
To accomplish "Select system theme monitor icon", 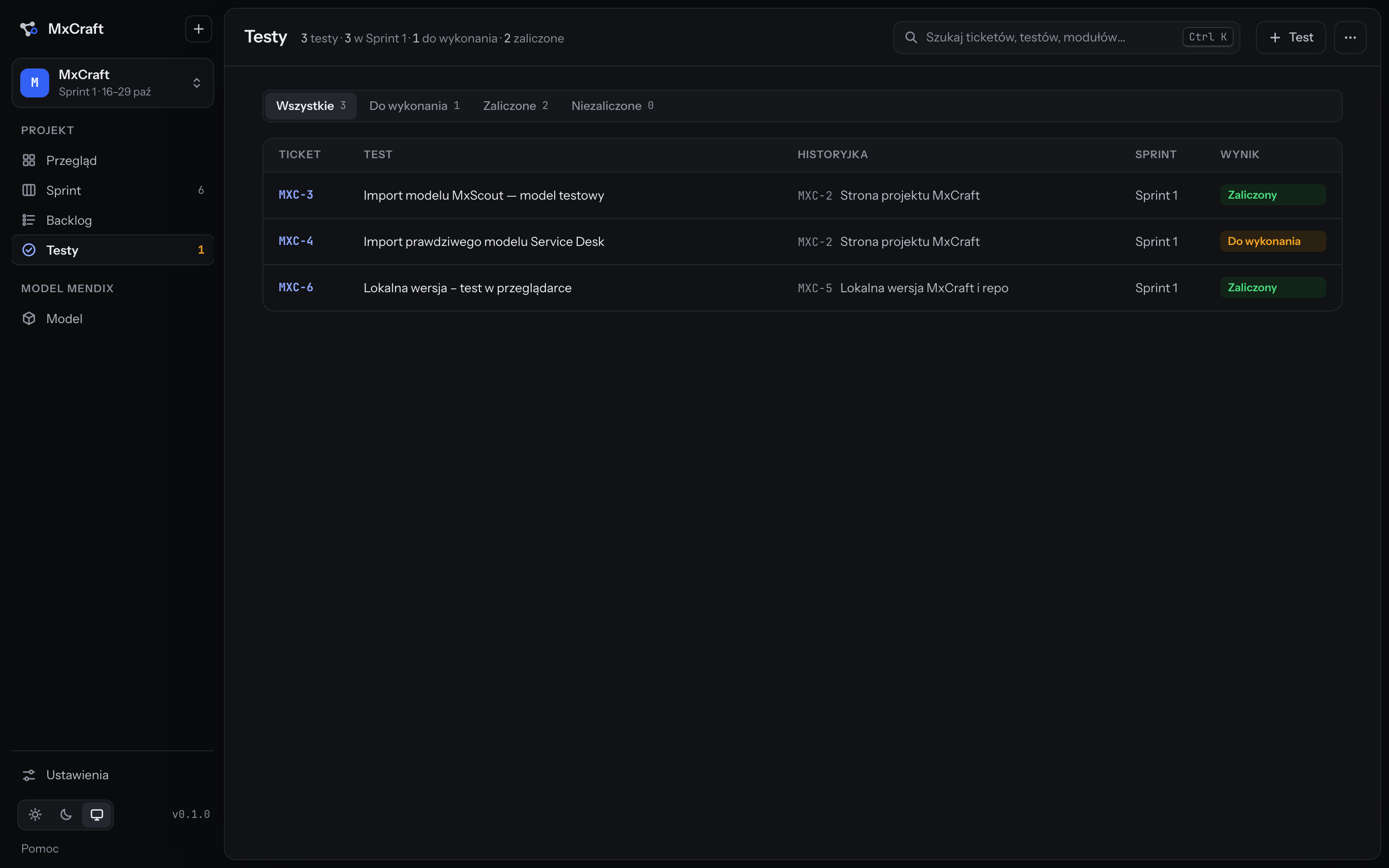I will [97, 814].
